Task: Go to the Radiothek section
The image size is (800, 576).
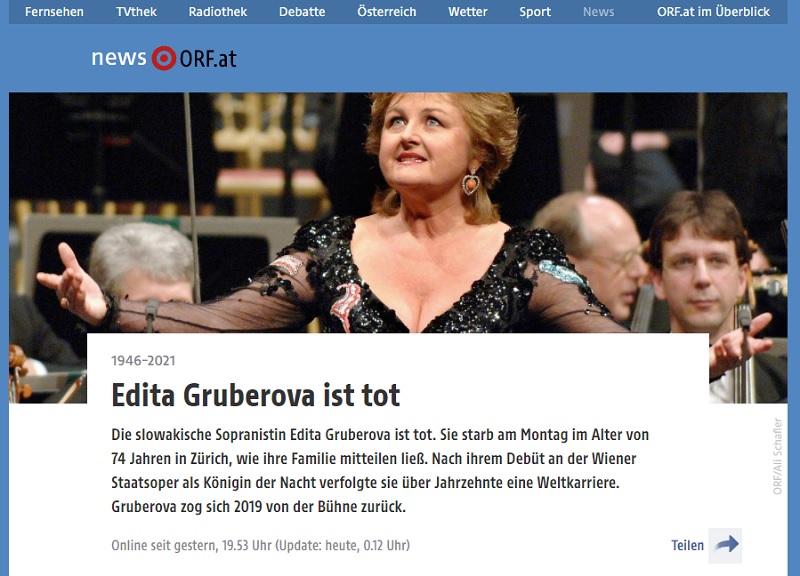Action: click(218, 11)
